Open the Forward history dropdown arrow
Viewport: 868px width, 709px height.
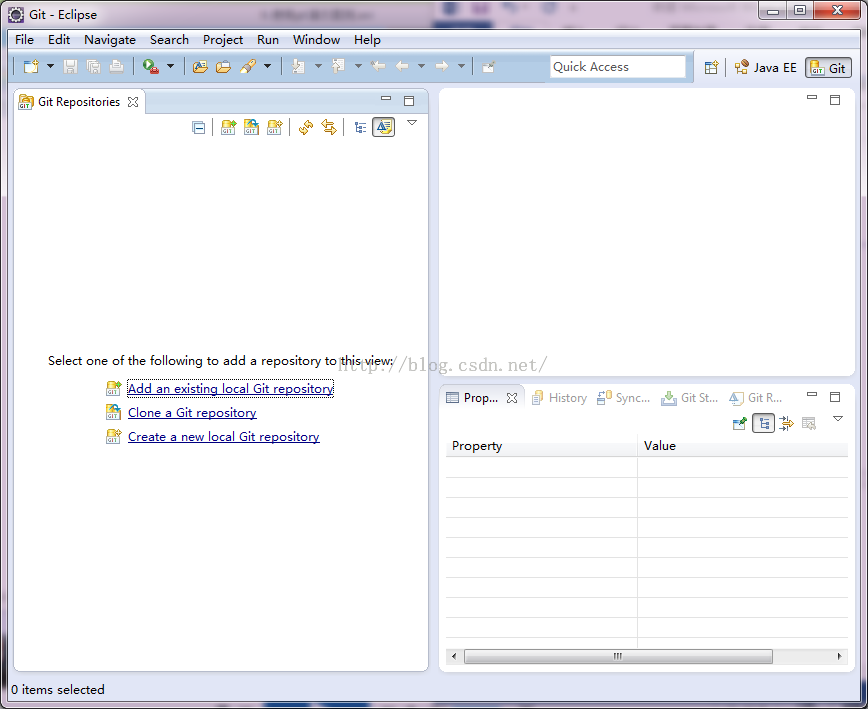pyautogui.click(x=461, y=66)
